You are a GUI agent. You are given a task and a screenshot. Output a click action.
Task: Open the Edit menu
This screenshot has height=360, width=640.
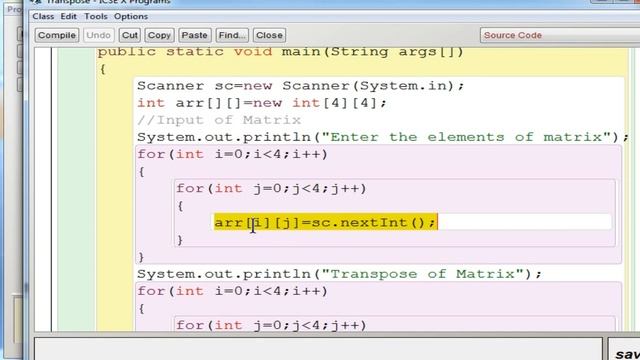coord(69,16)
